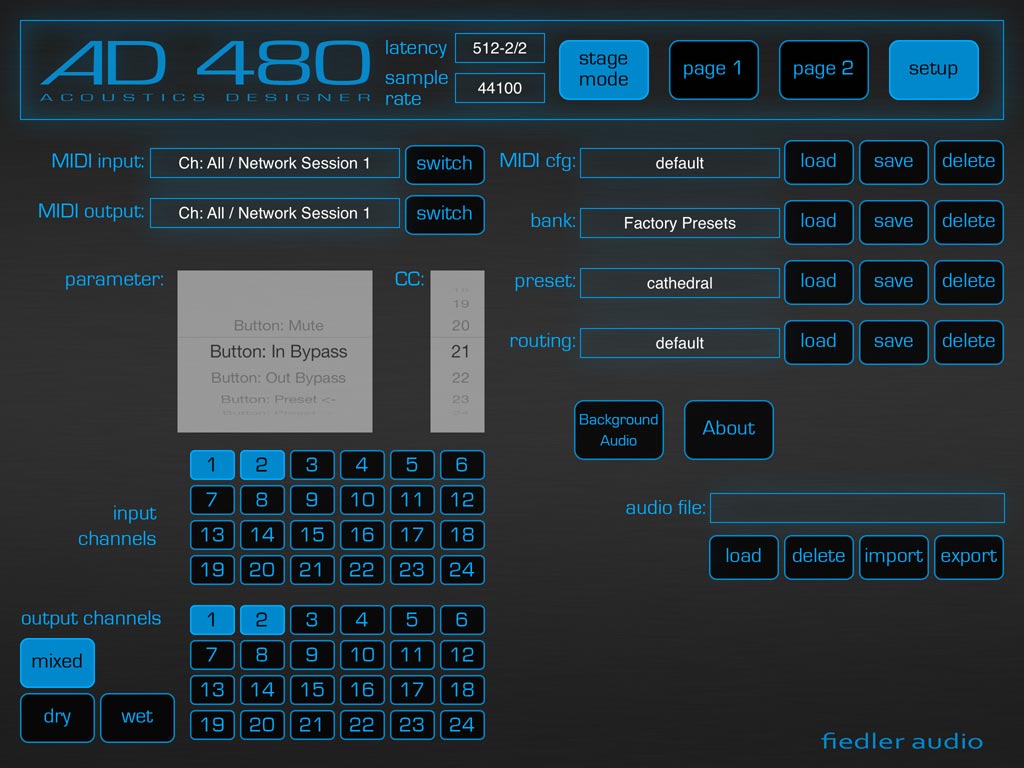Select Button: Mute in parameter picker

pyautogui.click(x=278, y=325)
